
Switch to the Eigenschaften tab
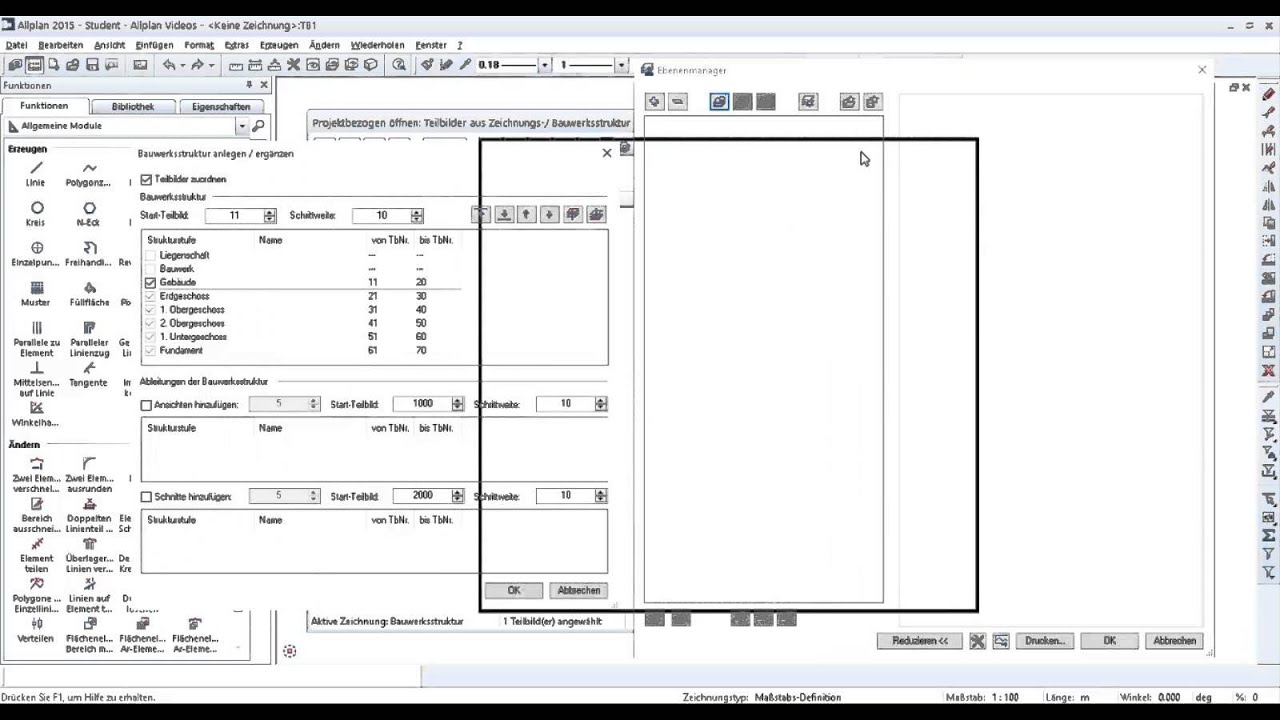(221, 106)
